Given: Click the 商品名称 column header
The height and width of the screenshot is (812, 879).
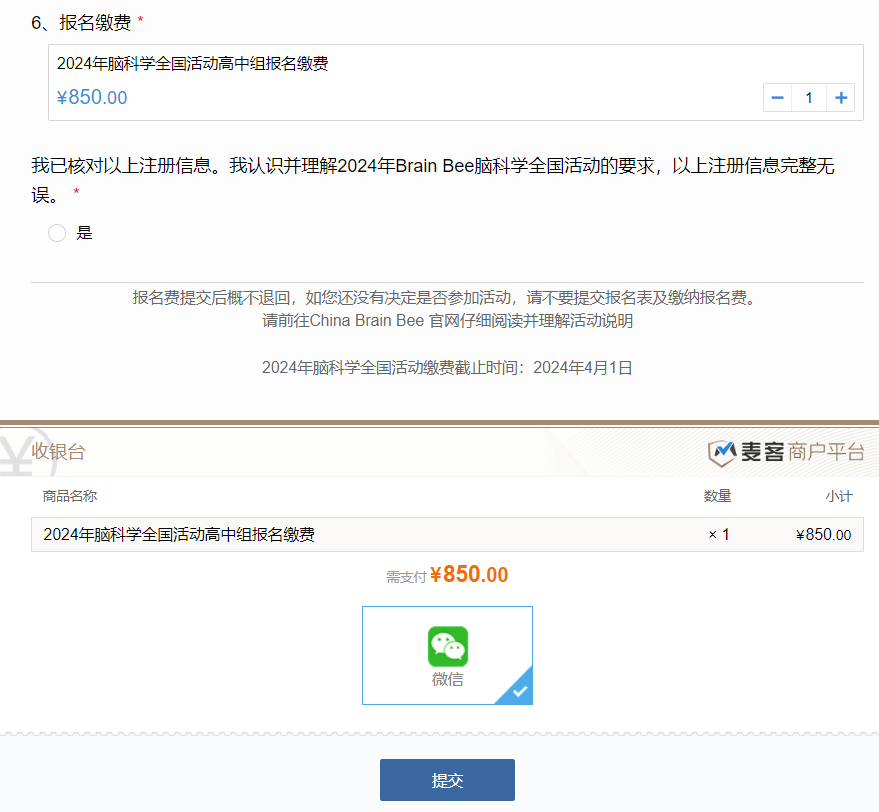Looking at the screenshot, I should click(70, 496).
